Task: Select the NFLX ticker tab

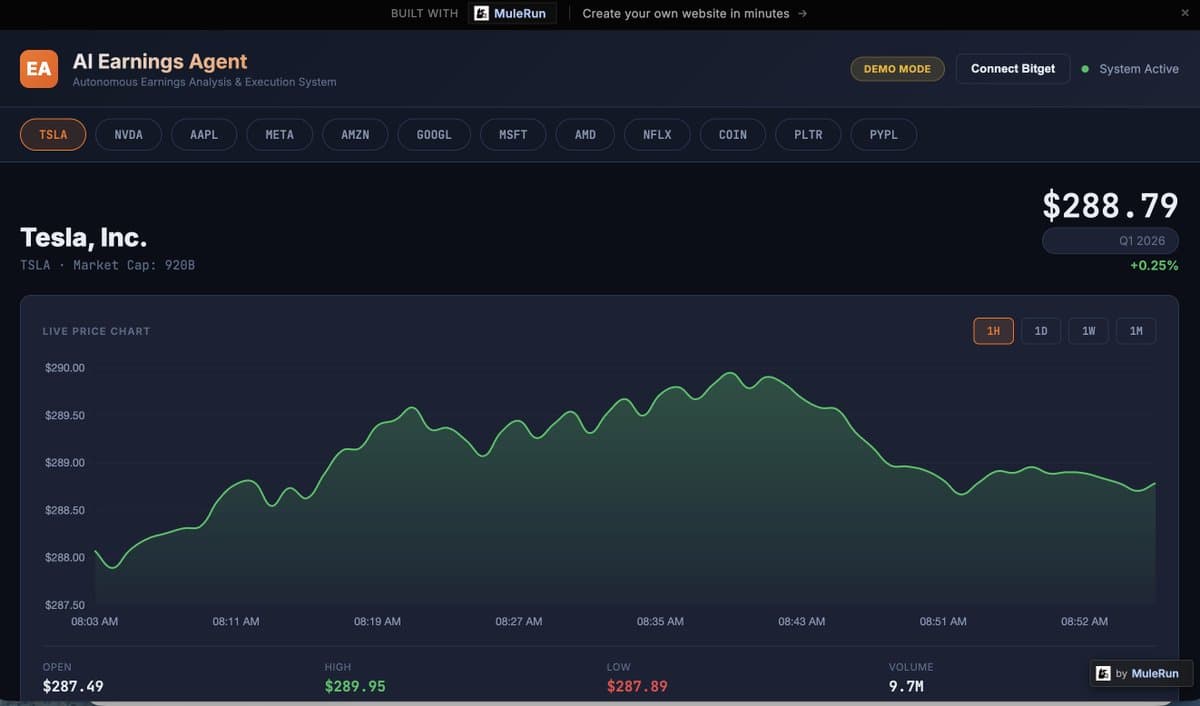Action: pos(657,135)
